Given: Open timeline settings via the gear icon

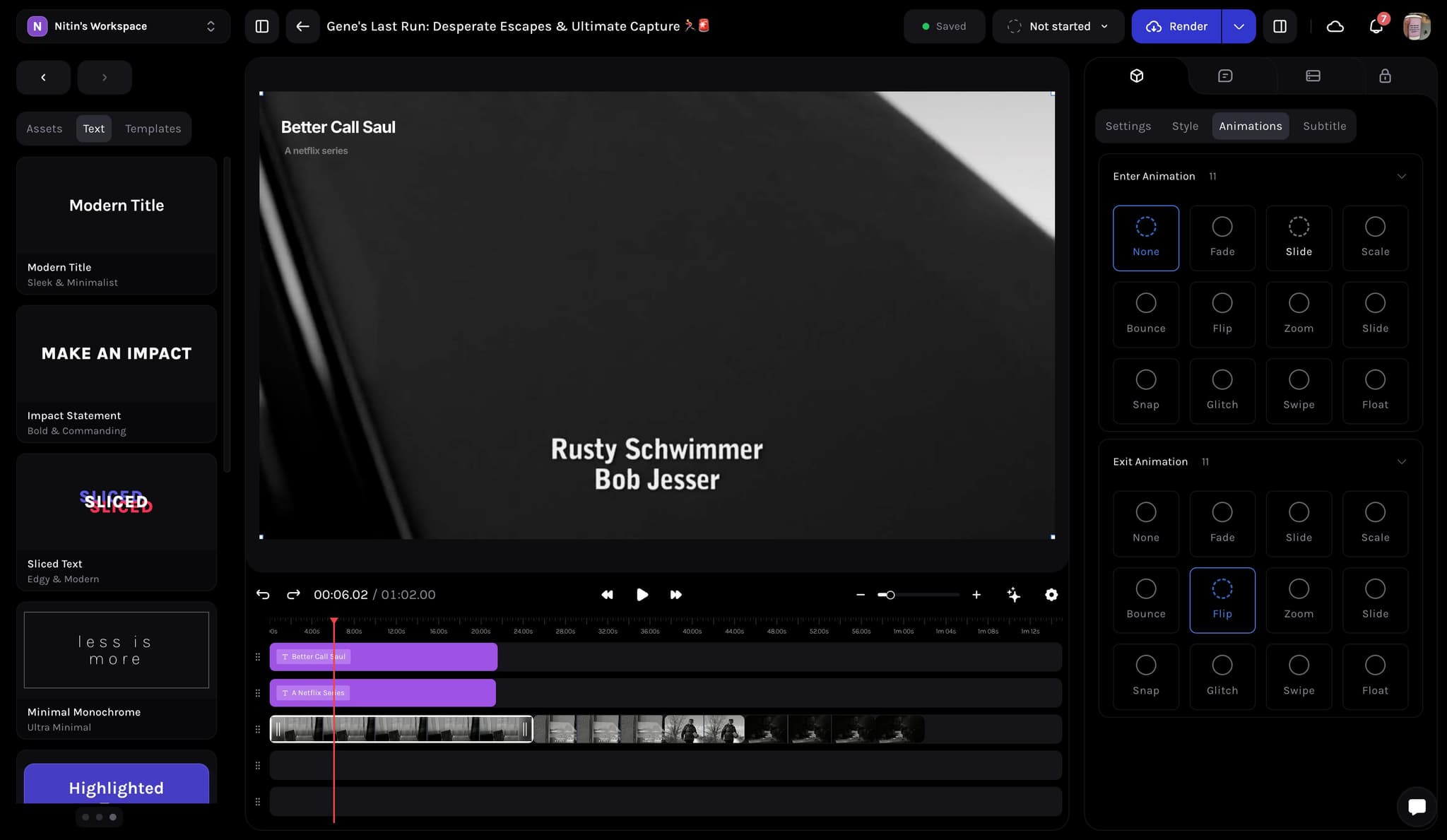Looking at the screenshot, I should [1051, 594].
